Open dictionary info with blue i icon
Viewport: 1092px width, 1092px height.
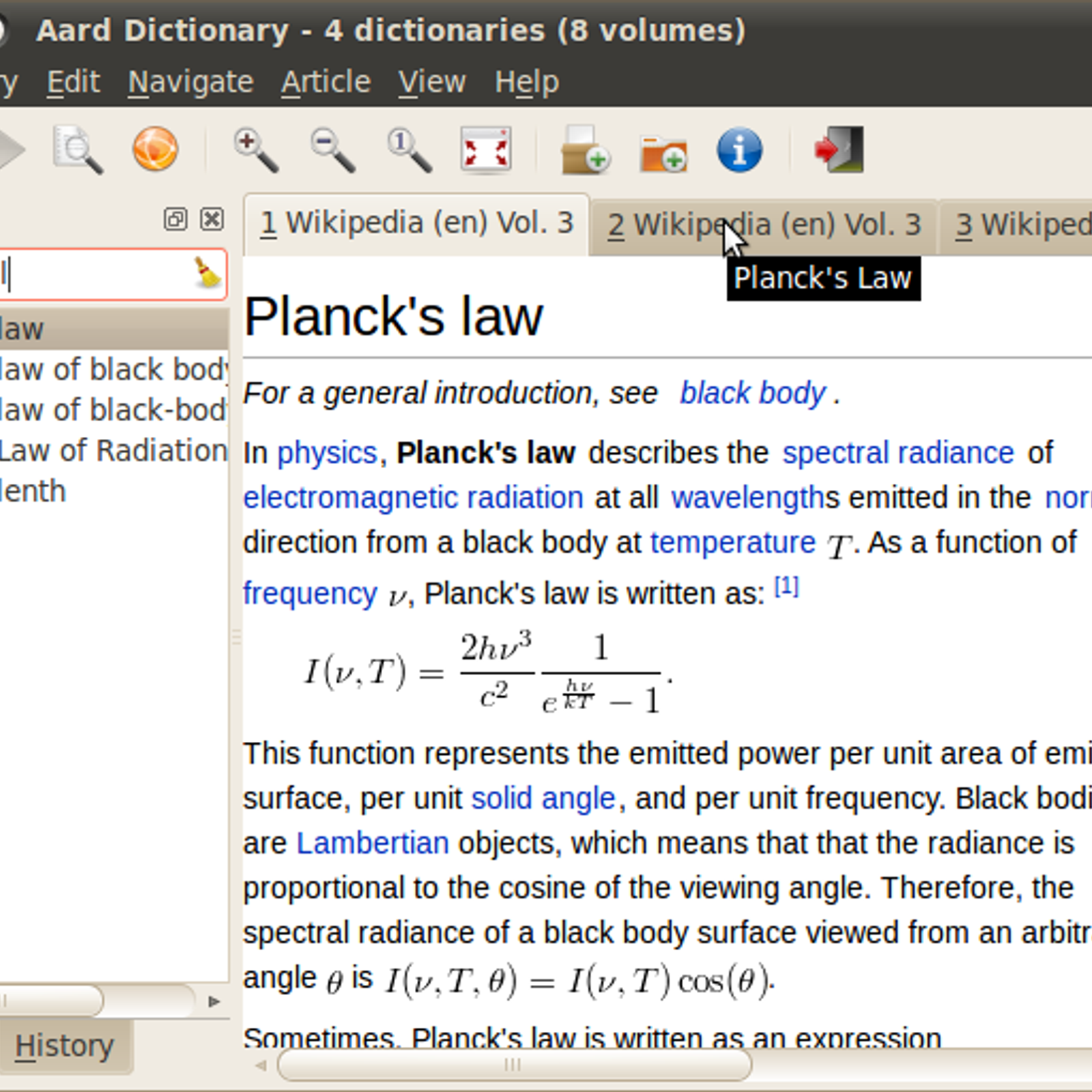pos(739,149)
